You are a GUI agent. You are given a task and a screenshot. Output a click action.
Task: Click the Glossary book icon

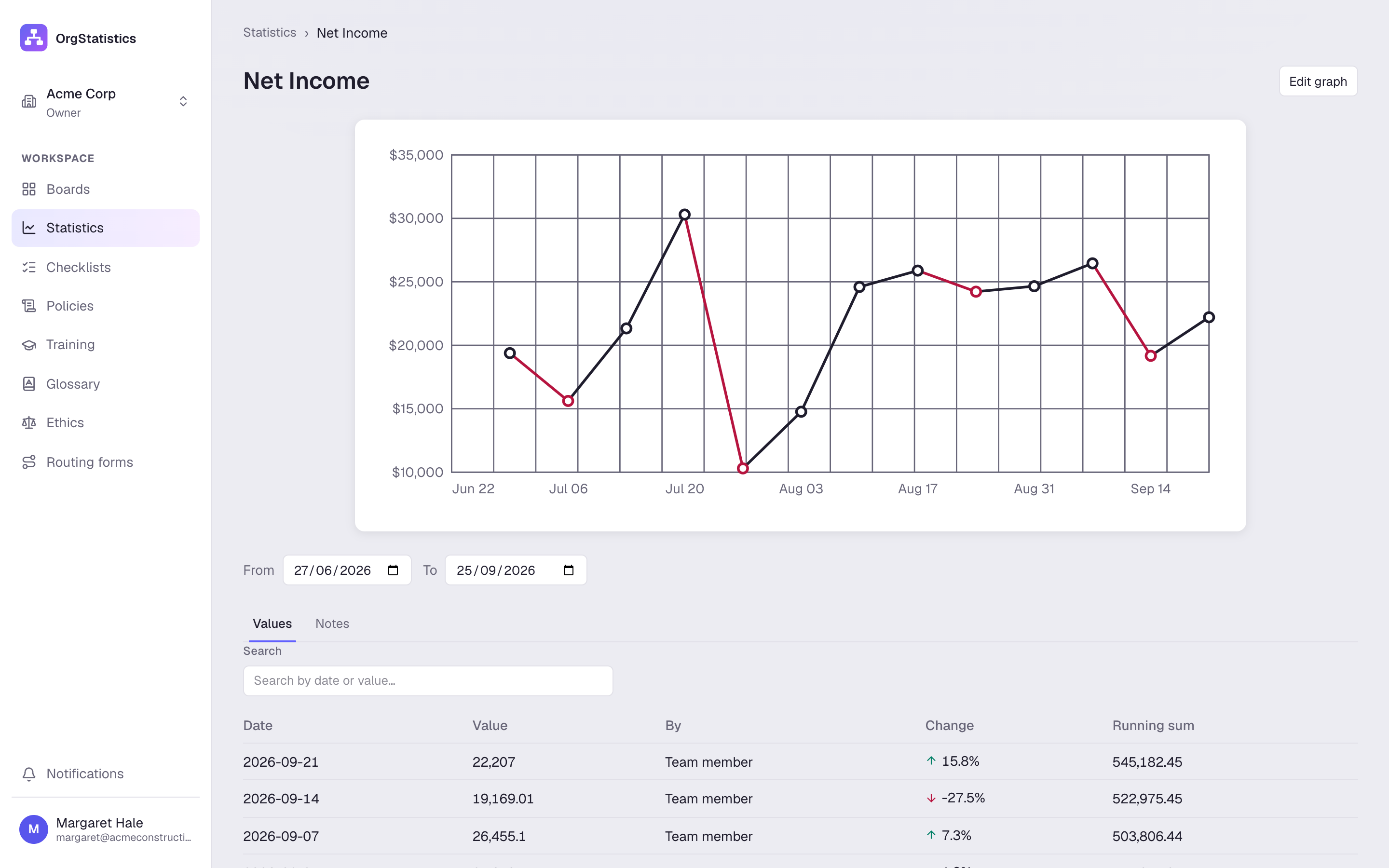29,383
